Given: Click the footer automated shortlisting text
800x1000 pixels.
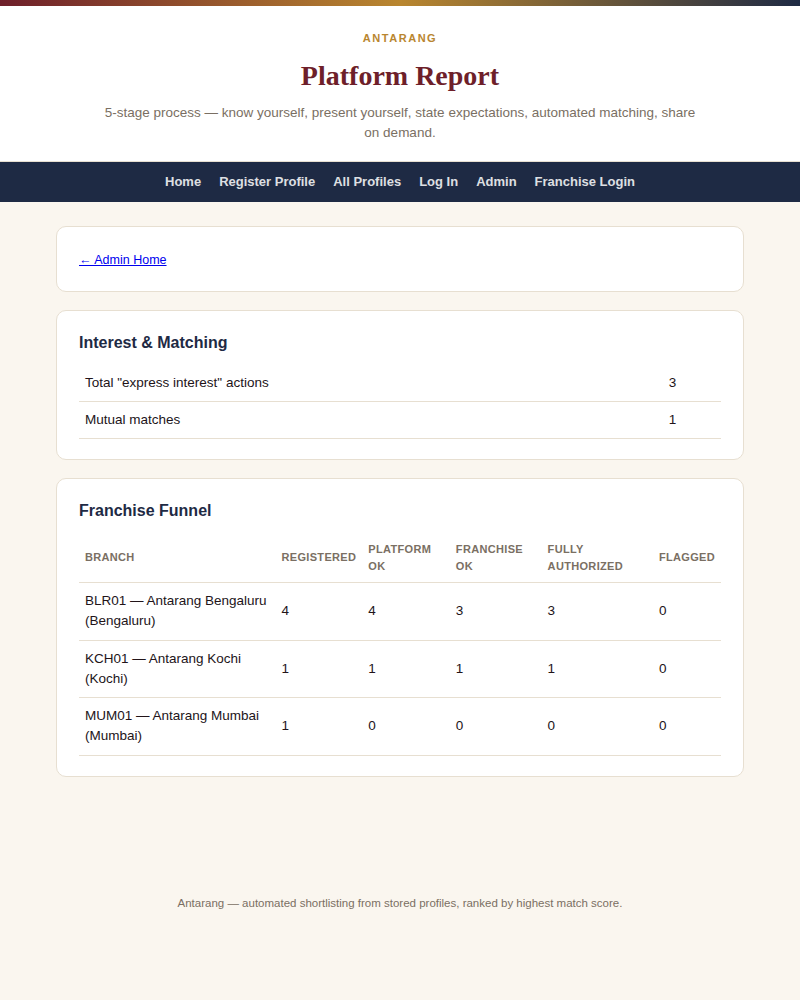Looking at the screenshot, I should [x=400, y=903].
